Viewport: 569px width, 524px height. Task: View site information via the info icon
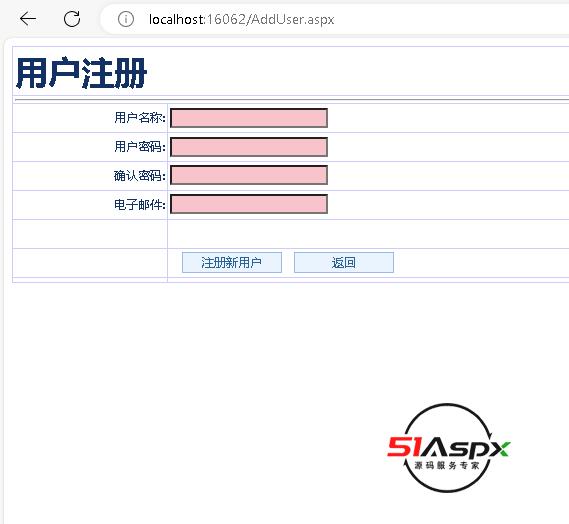[x=126, y=19]
